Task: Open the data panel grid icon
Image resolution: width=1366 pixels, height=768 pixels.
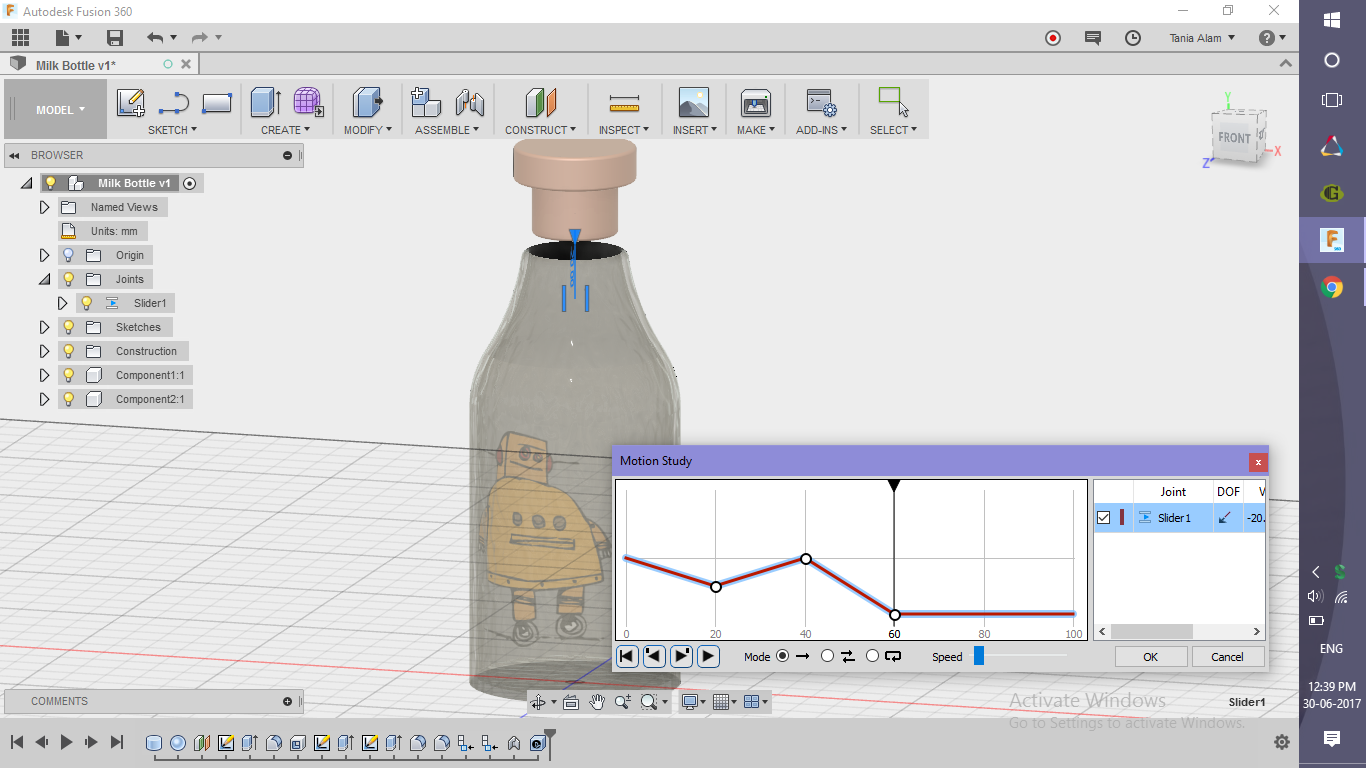Action: pos(20,38)
